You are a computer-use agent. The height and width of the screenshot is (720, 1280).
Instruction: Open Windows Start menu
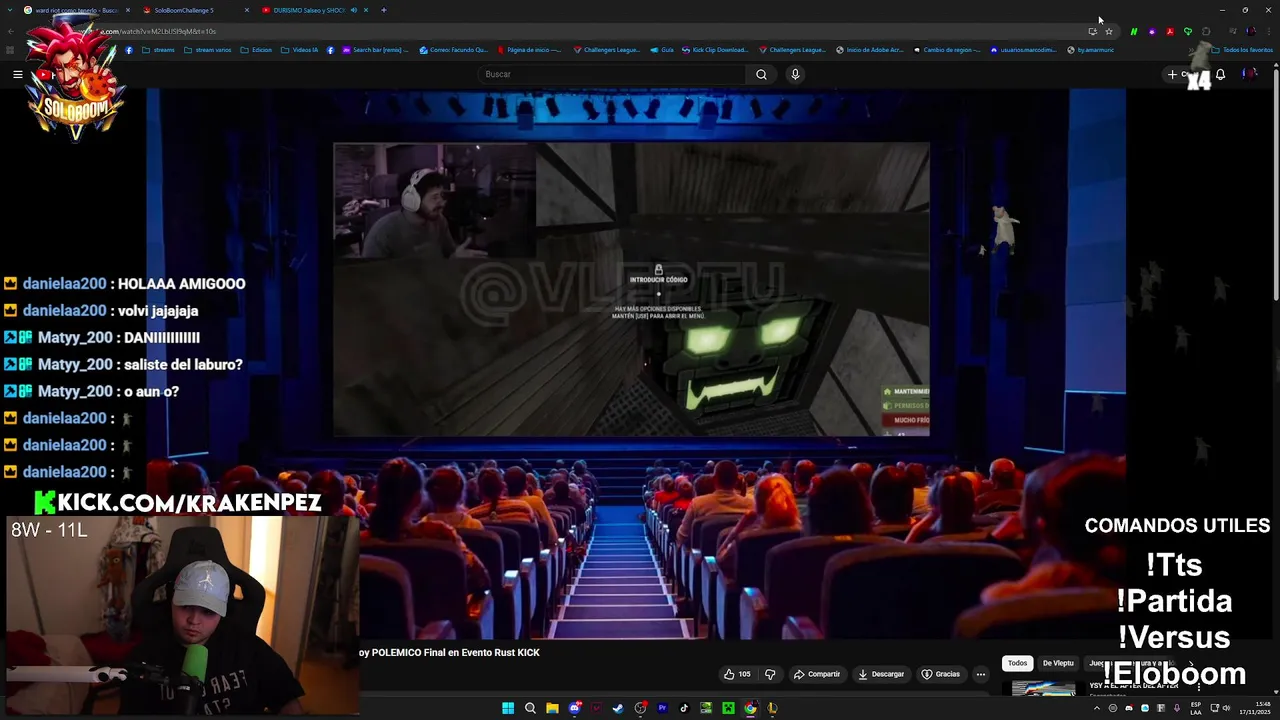[508, 708]
